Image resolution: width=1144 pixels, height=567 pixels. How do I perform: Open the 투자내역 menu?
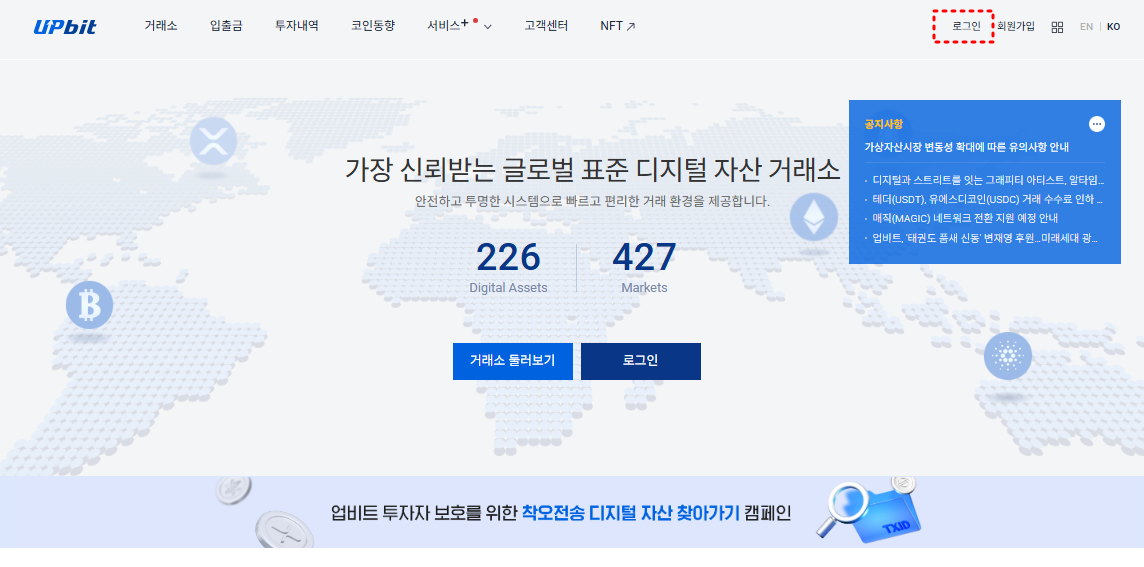point(296,26)
